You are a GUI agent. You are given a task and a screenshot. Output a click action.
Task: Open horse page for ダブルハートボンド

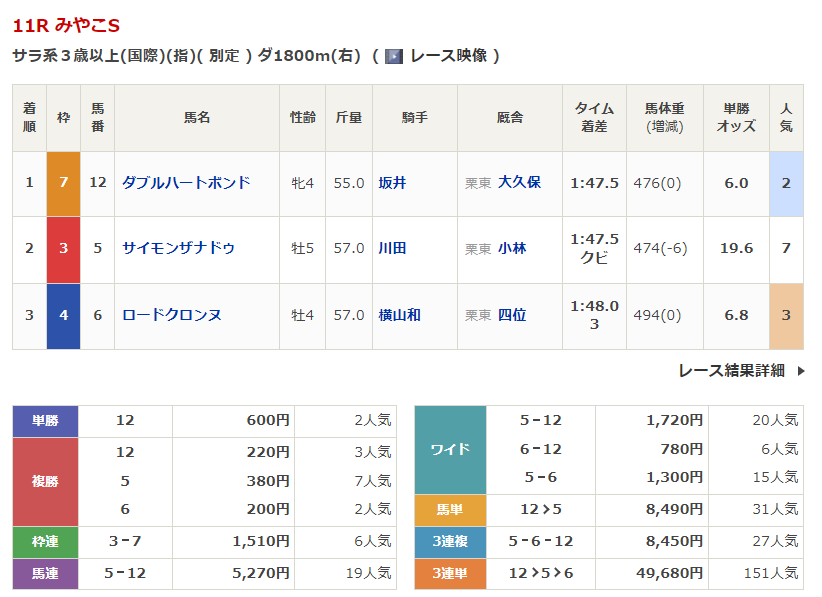[x=186, y=183]
